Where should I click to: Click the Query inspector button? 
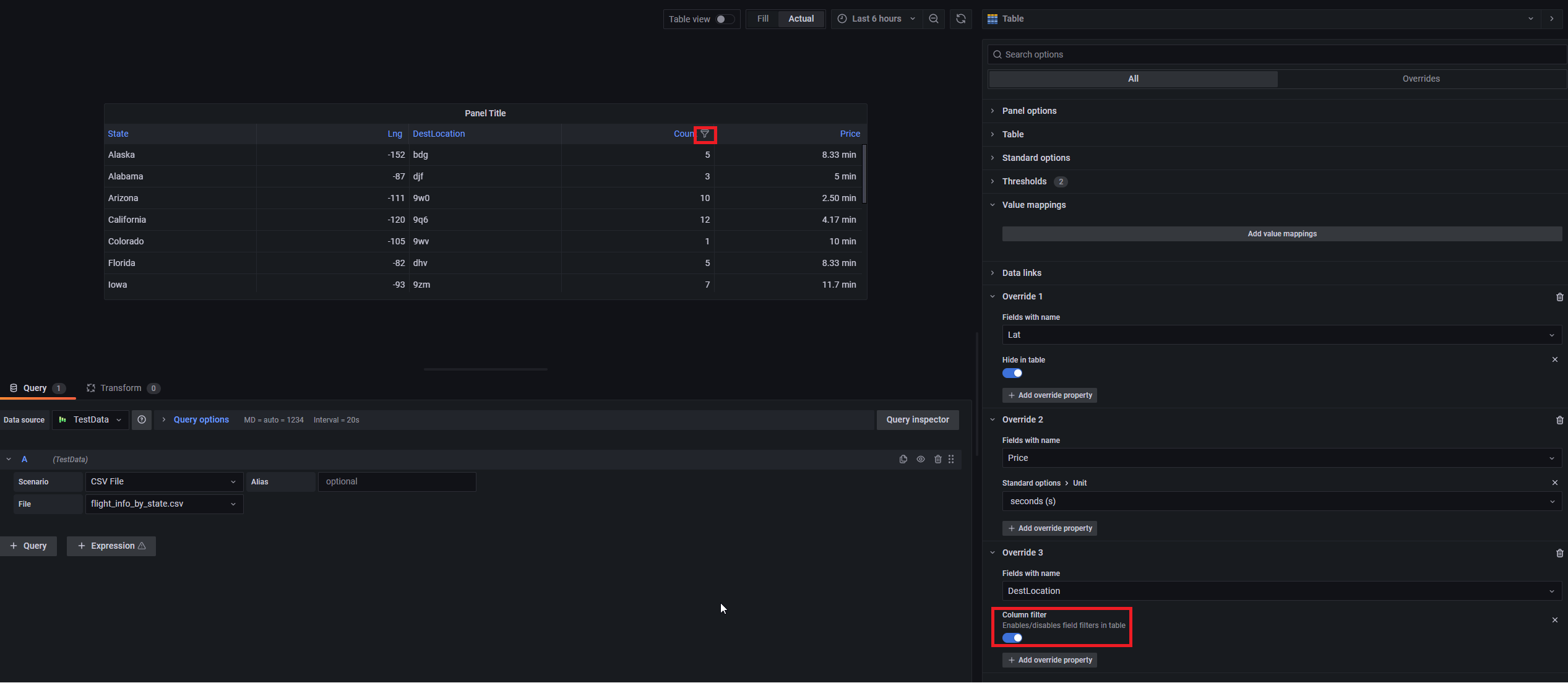[918, 419]
